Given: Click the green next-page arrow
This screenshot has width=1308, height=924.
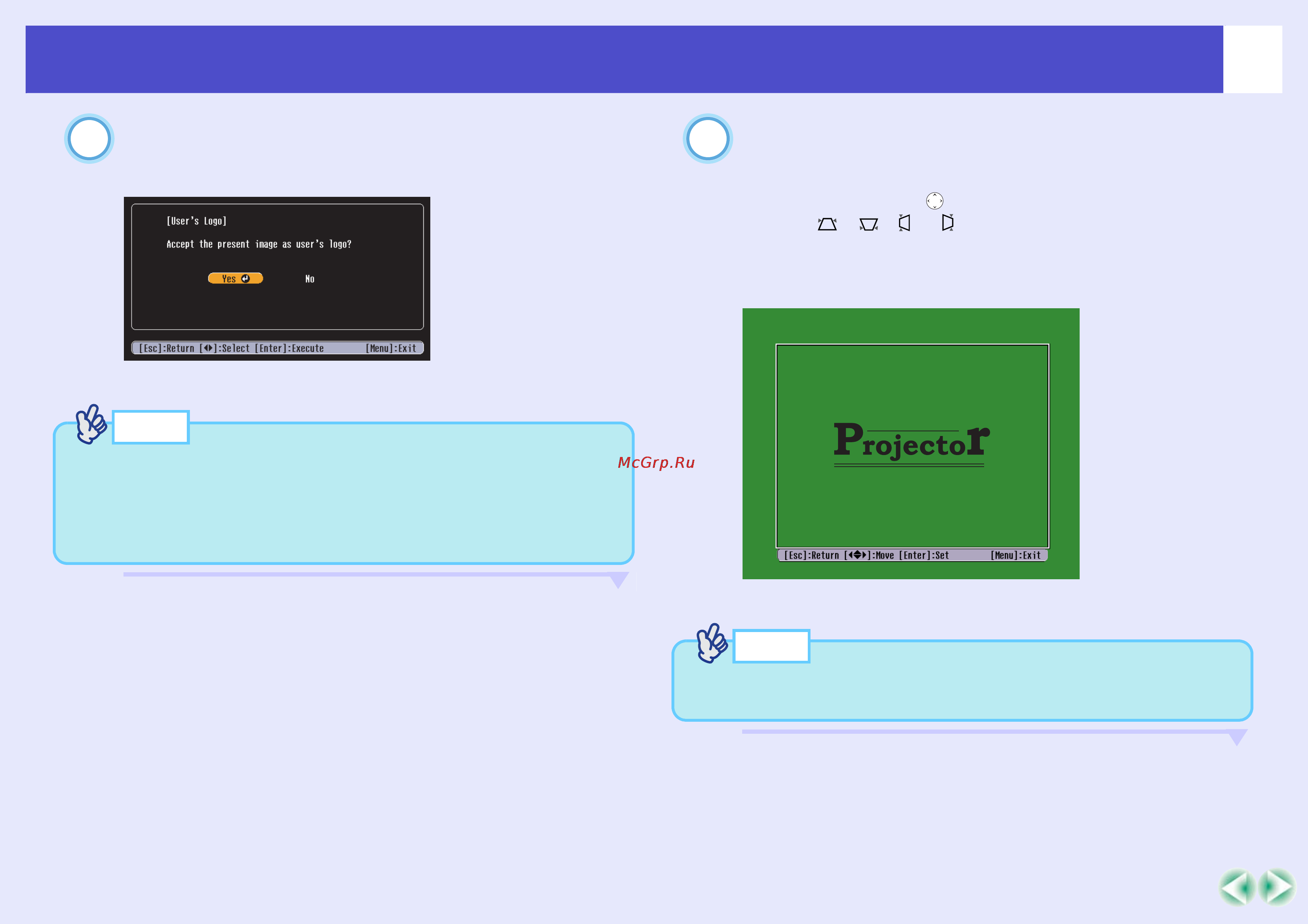Looking at the screenshot, I should pyautogui.click(x=1277, y=887).
